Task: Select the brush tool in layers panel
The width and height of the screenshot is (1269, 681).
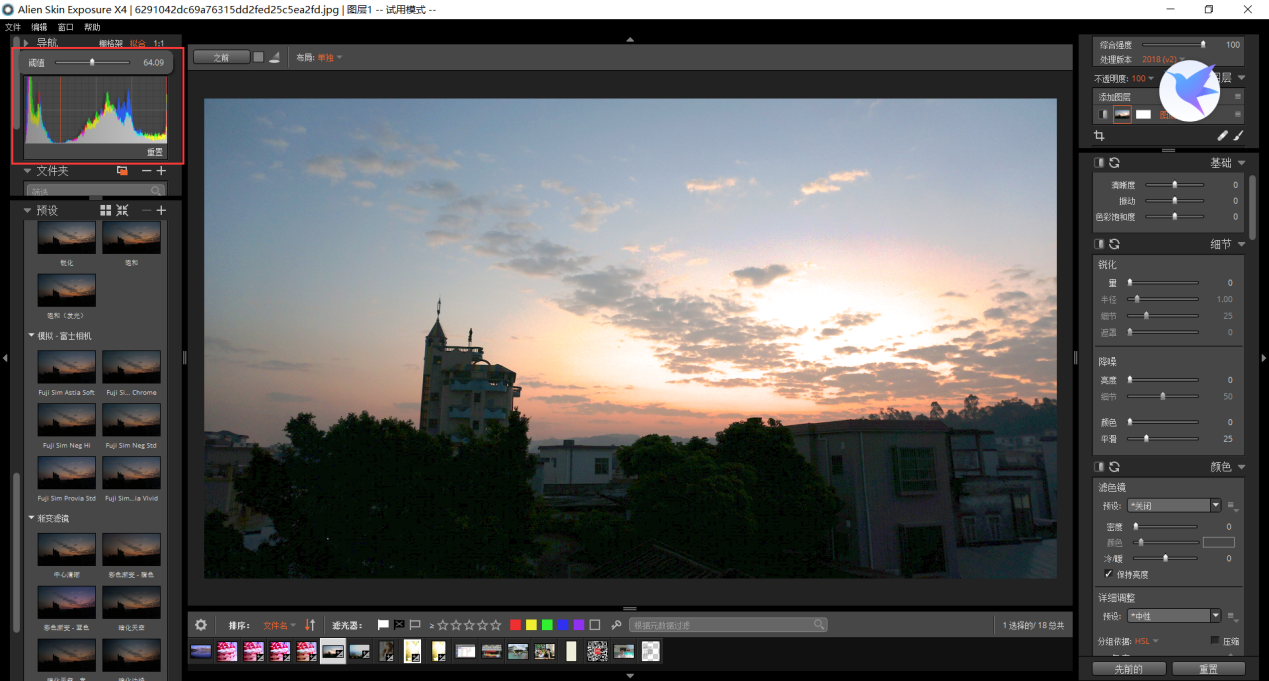Action: click(1238, 135)
